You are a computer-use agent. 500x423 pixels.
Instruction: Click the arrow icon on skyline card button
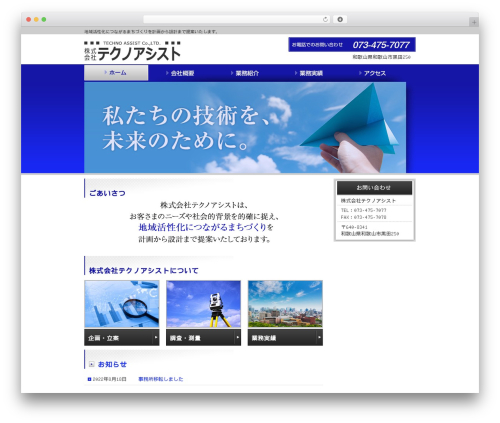click(x=319, y=337)
